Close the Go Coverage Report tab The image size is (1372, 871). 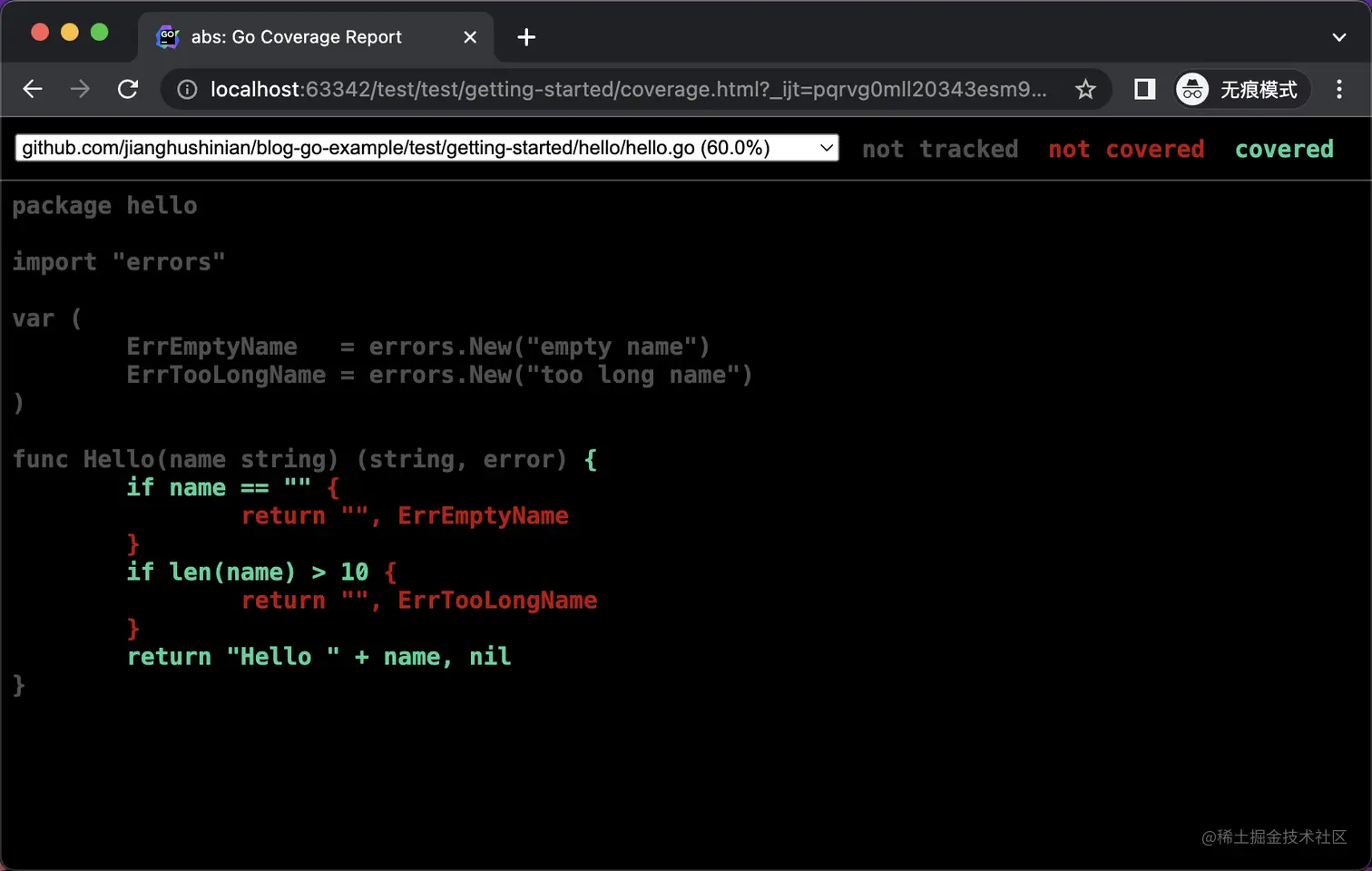click(x=470, y=37)
